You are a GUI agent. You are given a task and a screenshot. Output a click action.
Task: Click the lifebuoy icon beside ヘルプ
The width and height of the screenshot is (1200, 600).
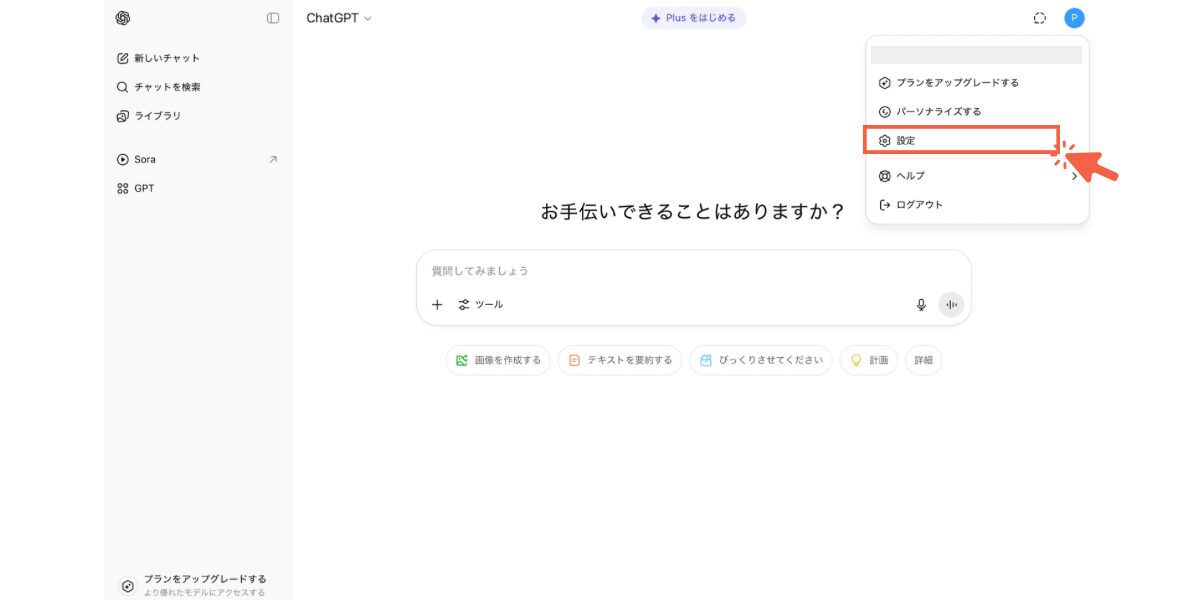coord(884,176)
